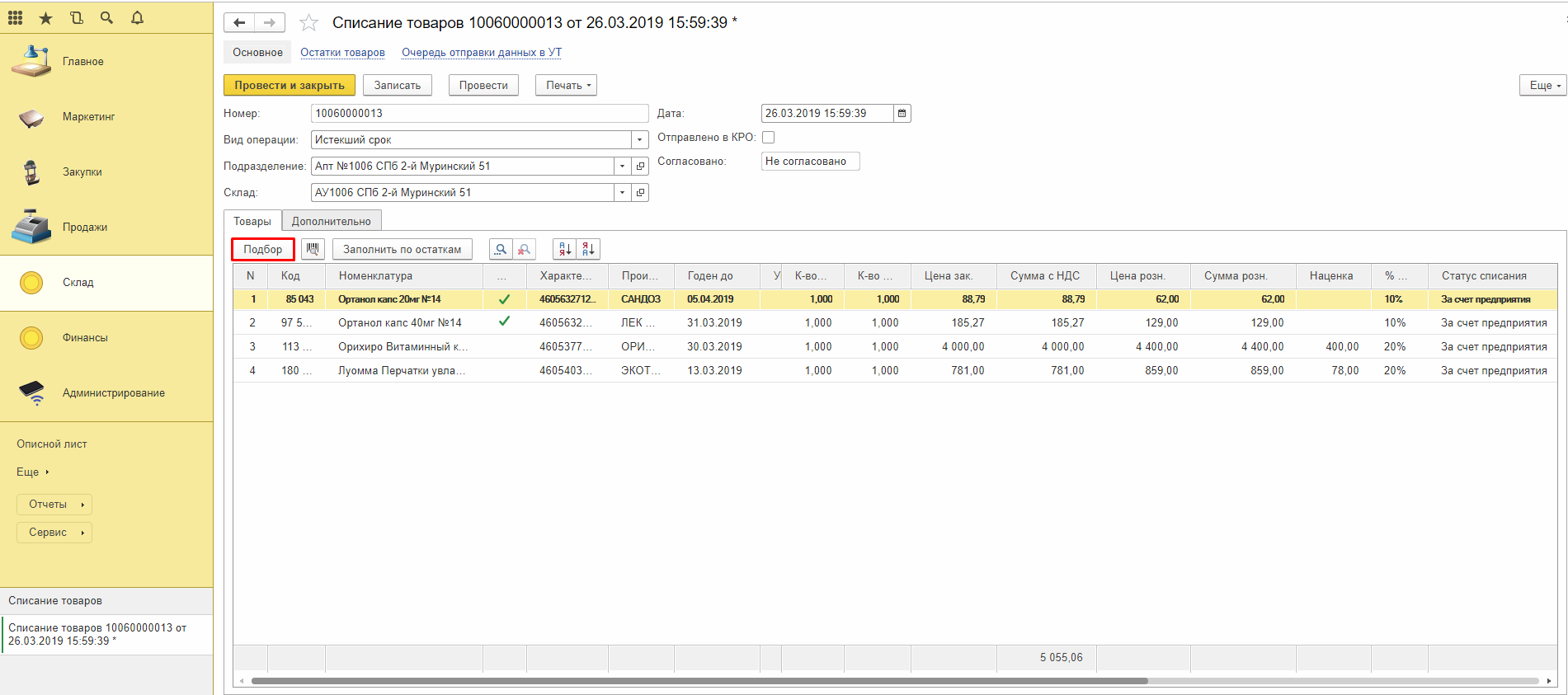This screenshot has height=695, width=1568.
Task: Open the Печать dropdown menu
Action: (566, 85)
